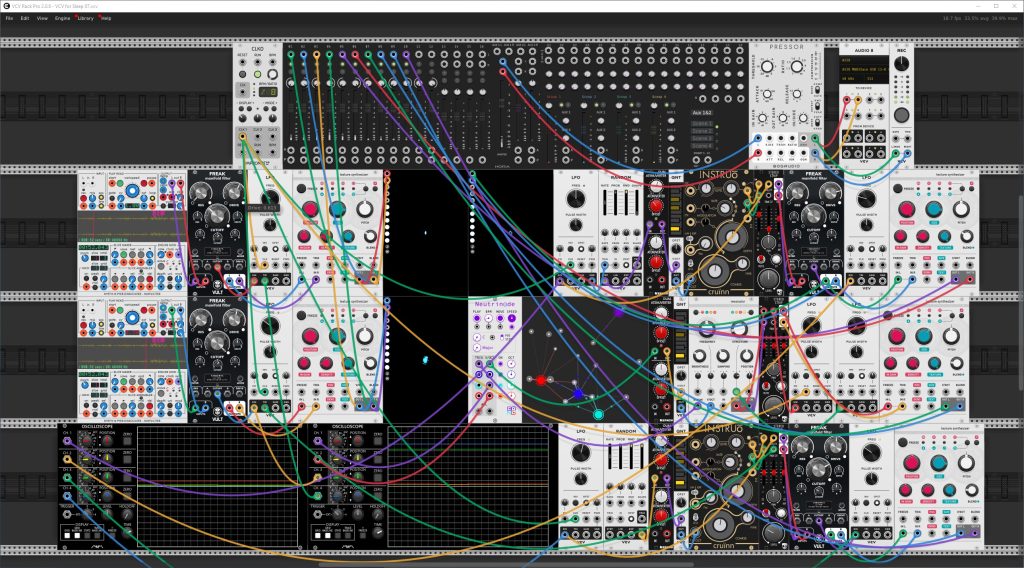Image resolution: width=1024 pixels, height=568 pixels.
Task: Open the View menu
Action: [x=42, y=18]
